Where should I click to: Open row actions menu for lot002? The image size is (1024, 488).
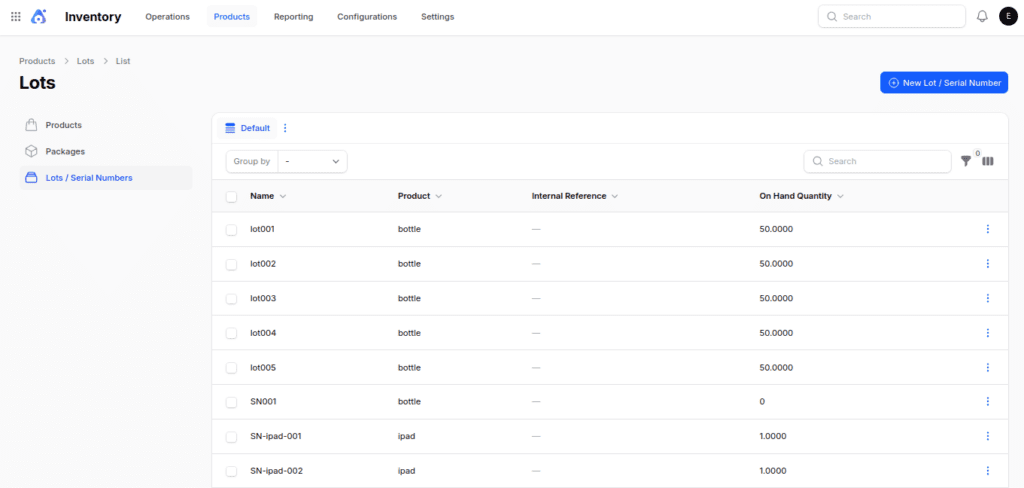click(987, 263)
